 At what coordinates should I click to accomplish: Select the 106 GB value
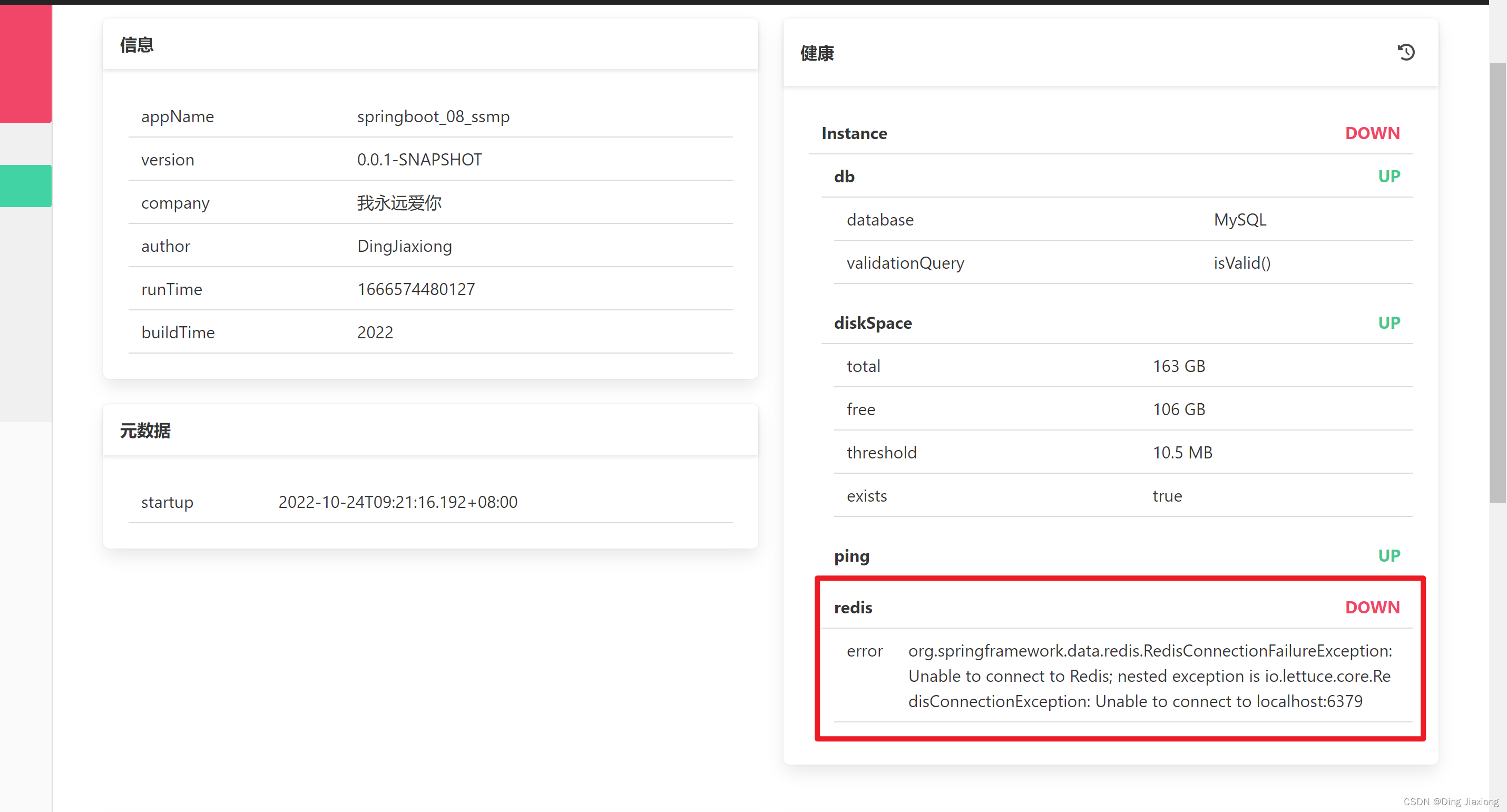pyautogui.click(x=1179, y=409)
